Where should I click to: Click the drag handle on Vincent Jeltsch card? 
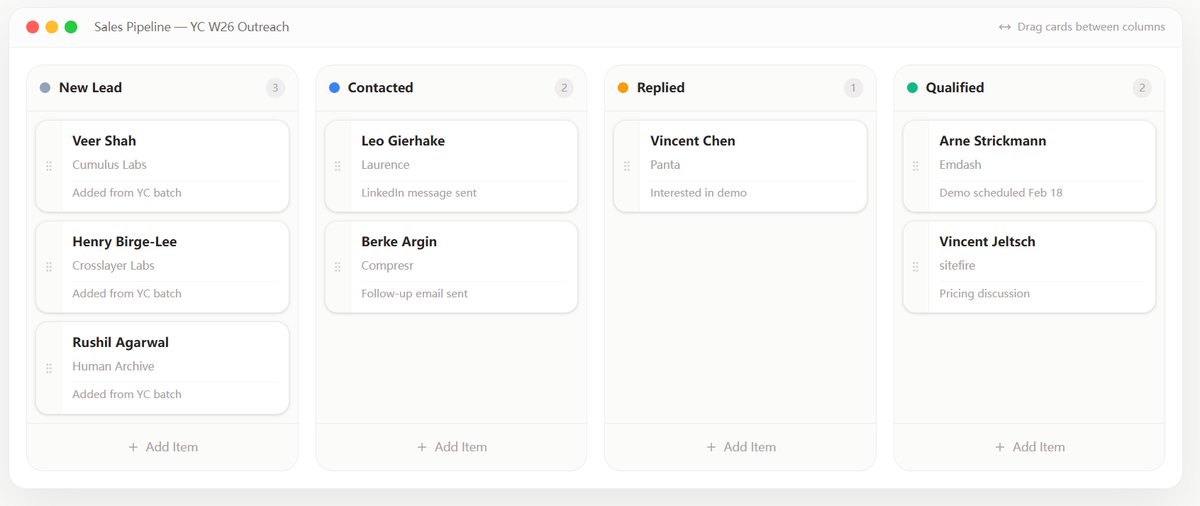pos(916,267)
